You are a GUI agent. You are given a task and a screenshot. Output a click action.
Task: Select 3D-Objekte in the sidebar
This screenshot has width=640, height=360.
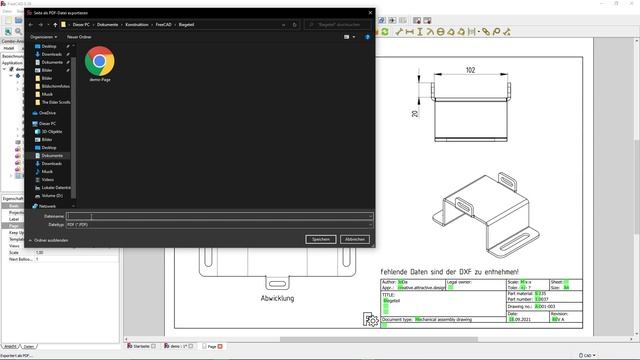click(52, 132)
